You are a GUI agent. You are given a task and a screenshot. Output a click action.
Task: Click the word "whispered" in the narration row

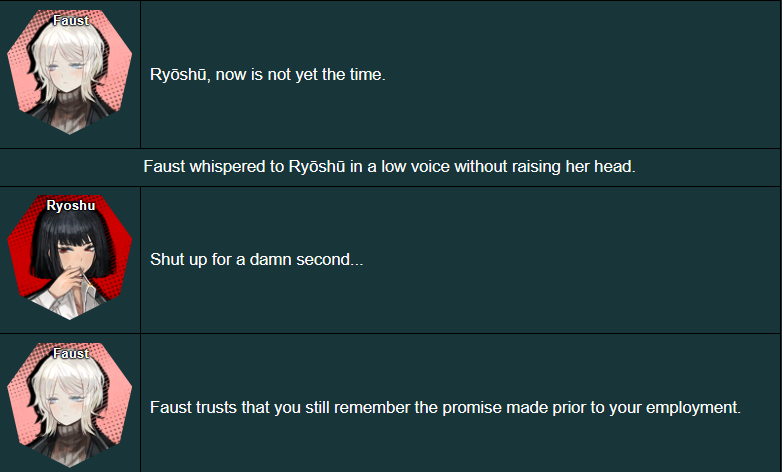pyautogui.click(x=227, y=166)
